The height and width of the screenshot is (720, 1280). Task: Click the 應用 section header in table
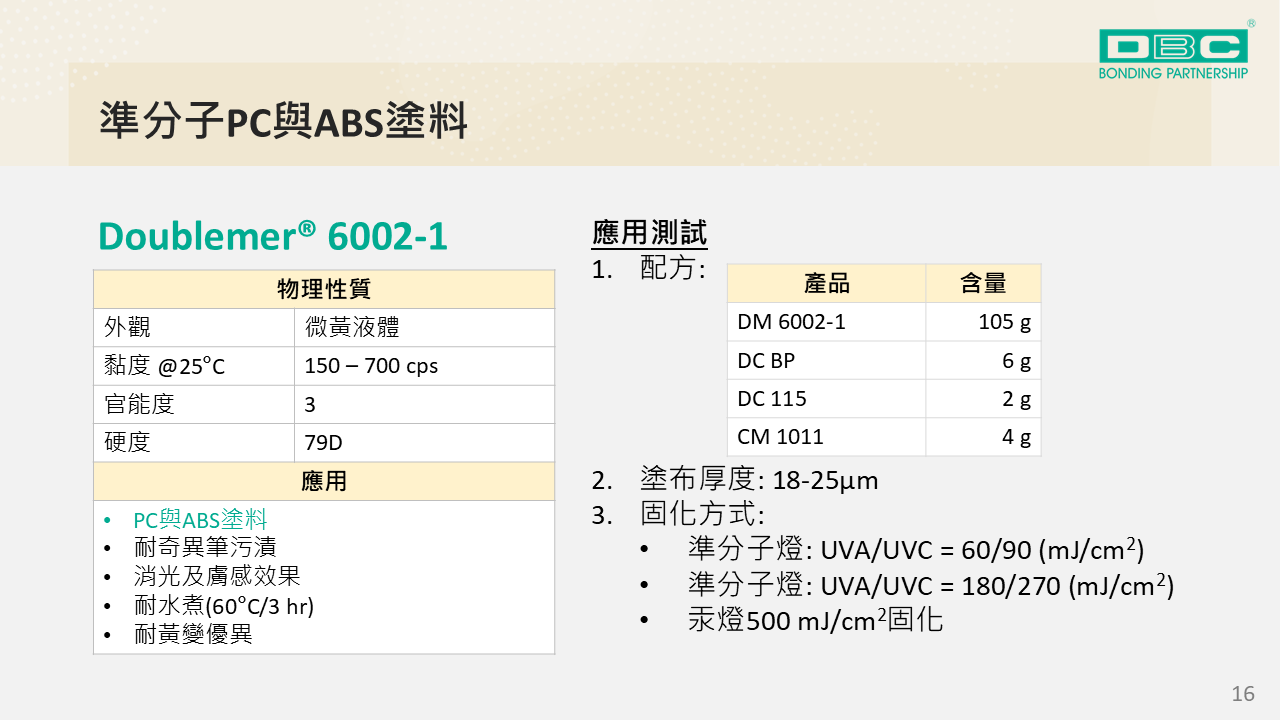324,481
